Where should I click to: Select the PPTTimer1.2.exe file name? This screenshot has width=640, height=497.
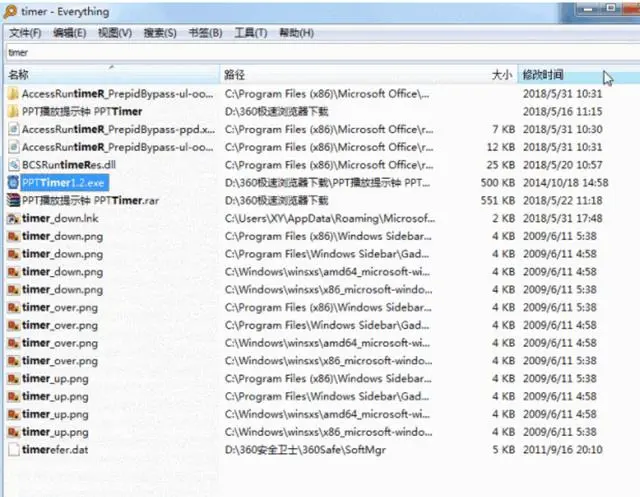pos(63,183)
